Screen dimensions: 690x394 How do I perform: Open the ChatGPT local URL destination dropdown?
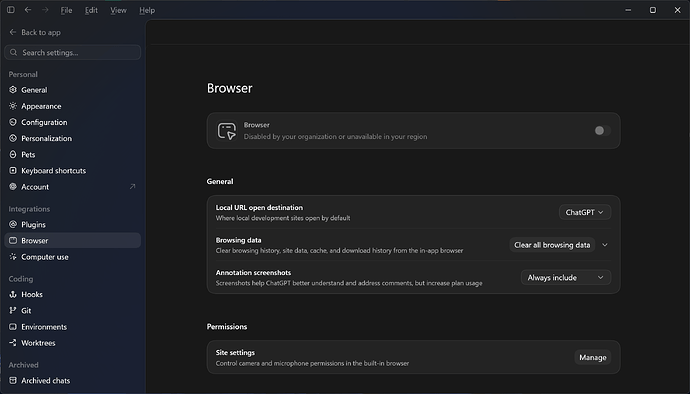click(x=584, y=212)
